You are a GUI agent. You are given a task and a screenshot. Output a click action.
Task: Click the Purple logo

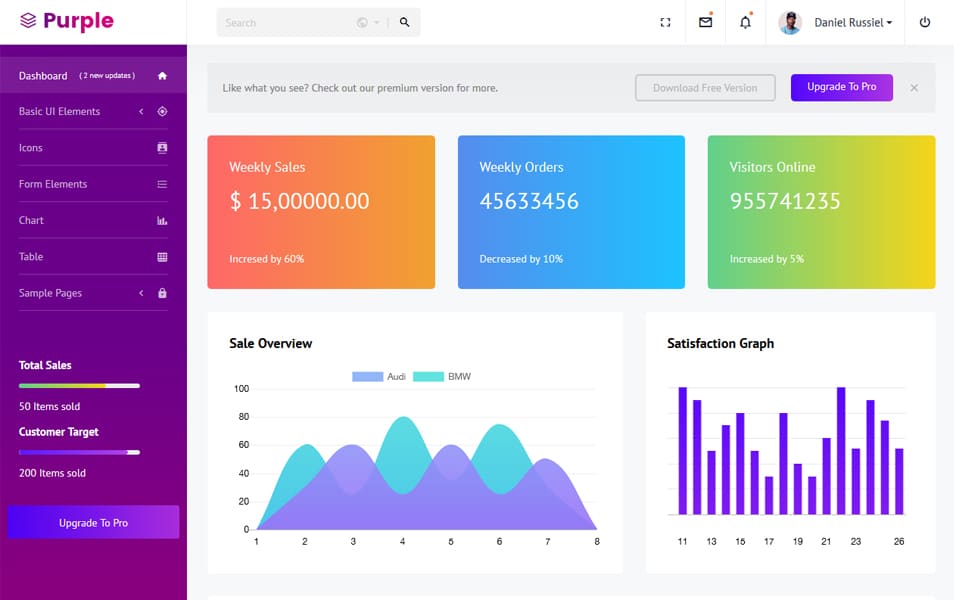(67, 21)
